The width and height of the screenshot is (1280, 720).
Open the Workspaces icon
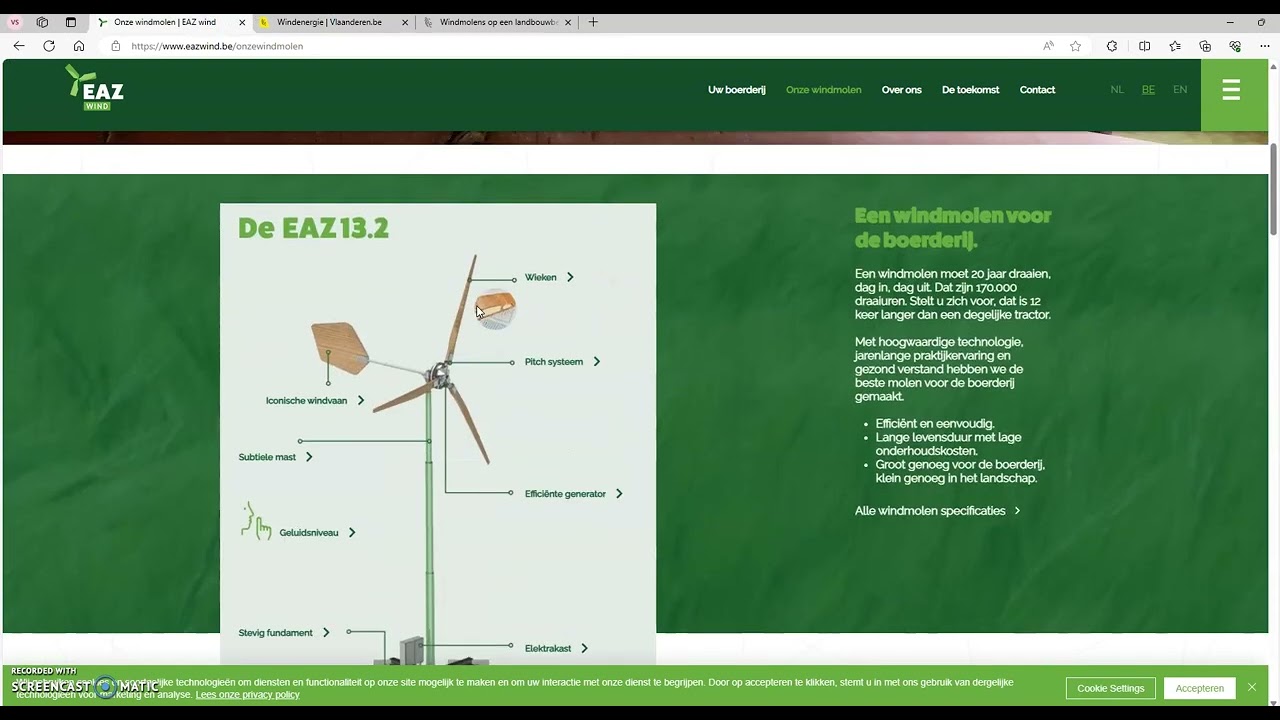click(x=42, y=22)
